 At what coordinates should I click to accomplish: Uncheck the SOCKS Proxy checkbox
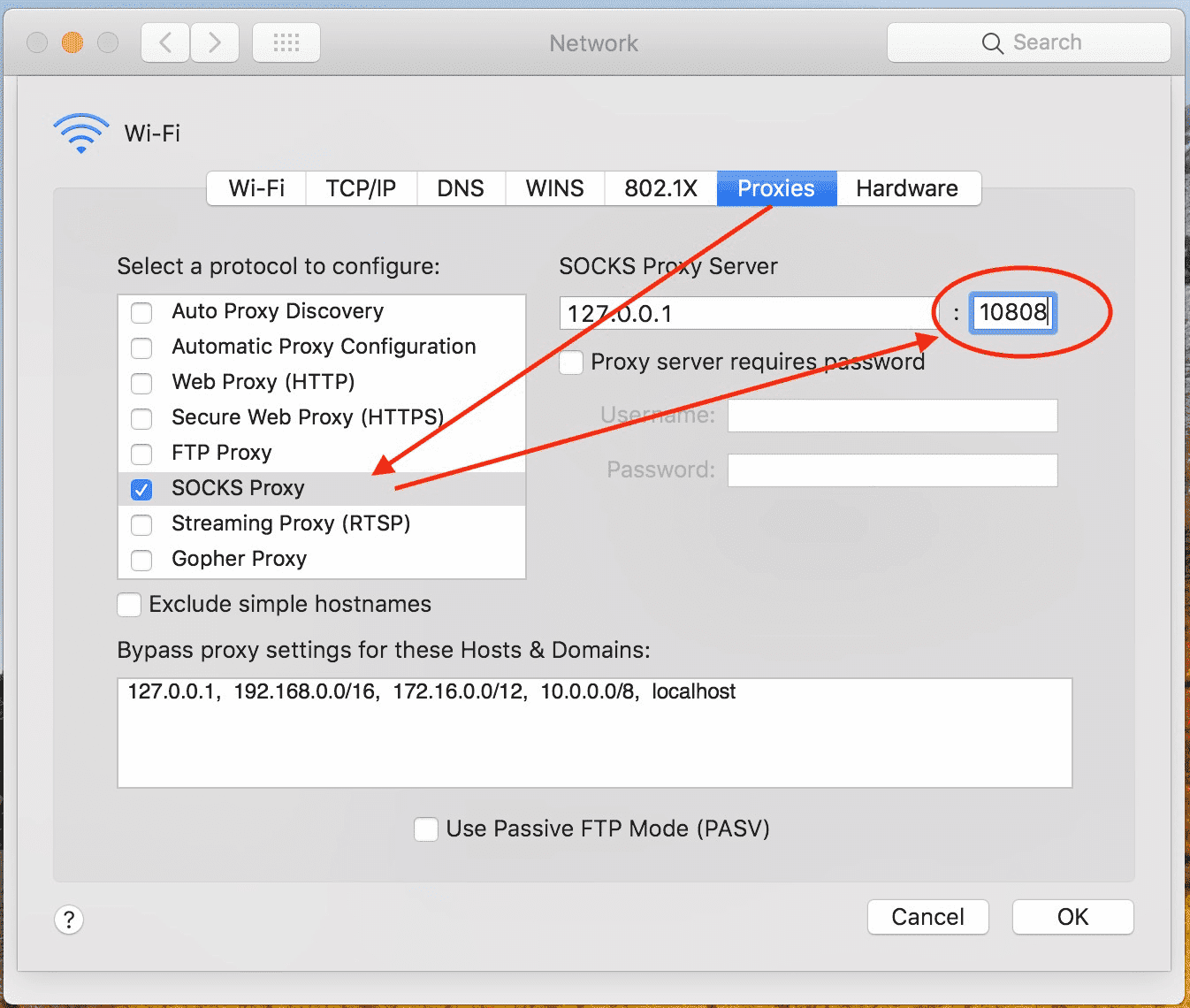pos(141,489)
